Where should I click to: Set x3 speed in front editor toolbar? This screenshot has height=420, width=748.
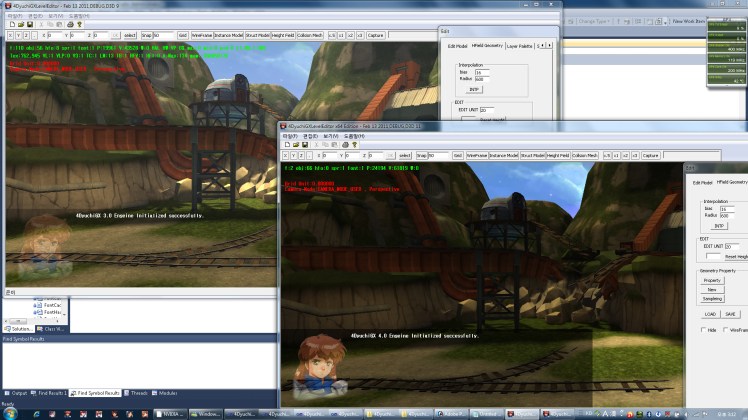coord(635,156)
